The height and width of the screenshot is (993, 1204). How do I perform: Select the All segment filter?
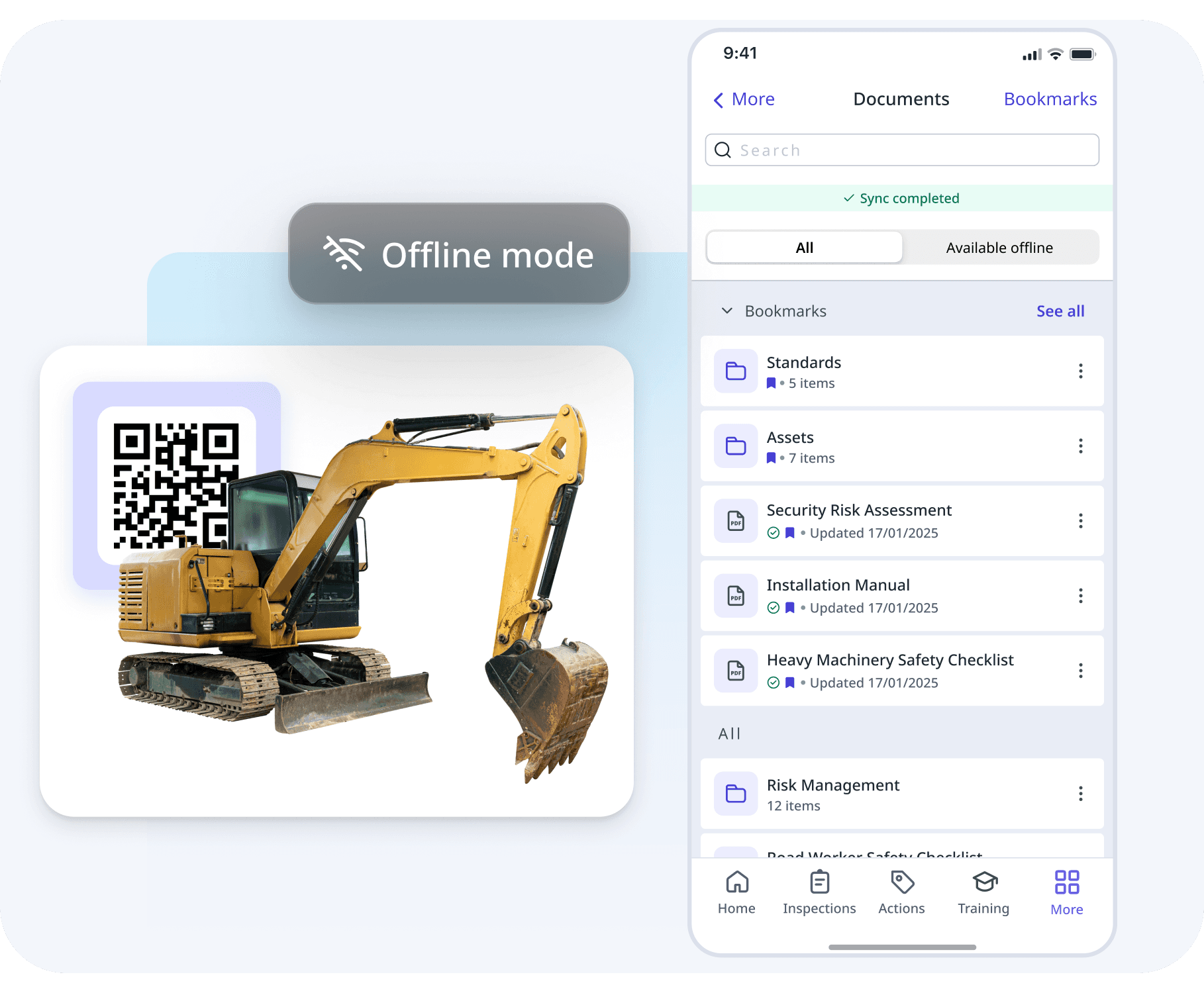804,248
